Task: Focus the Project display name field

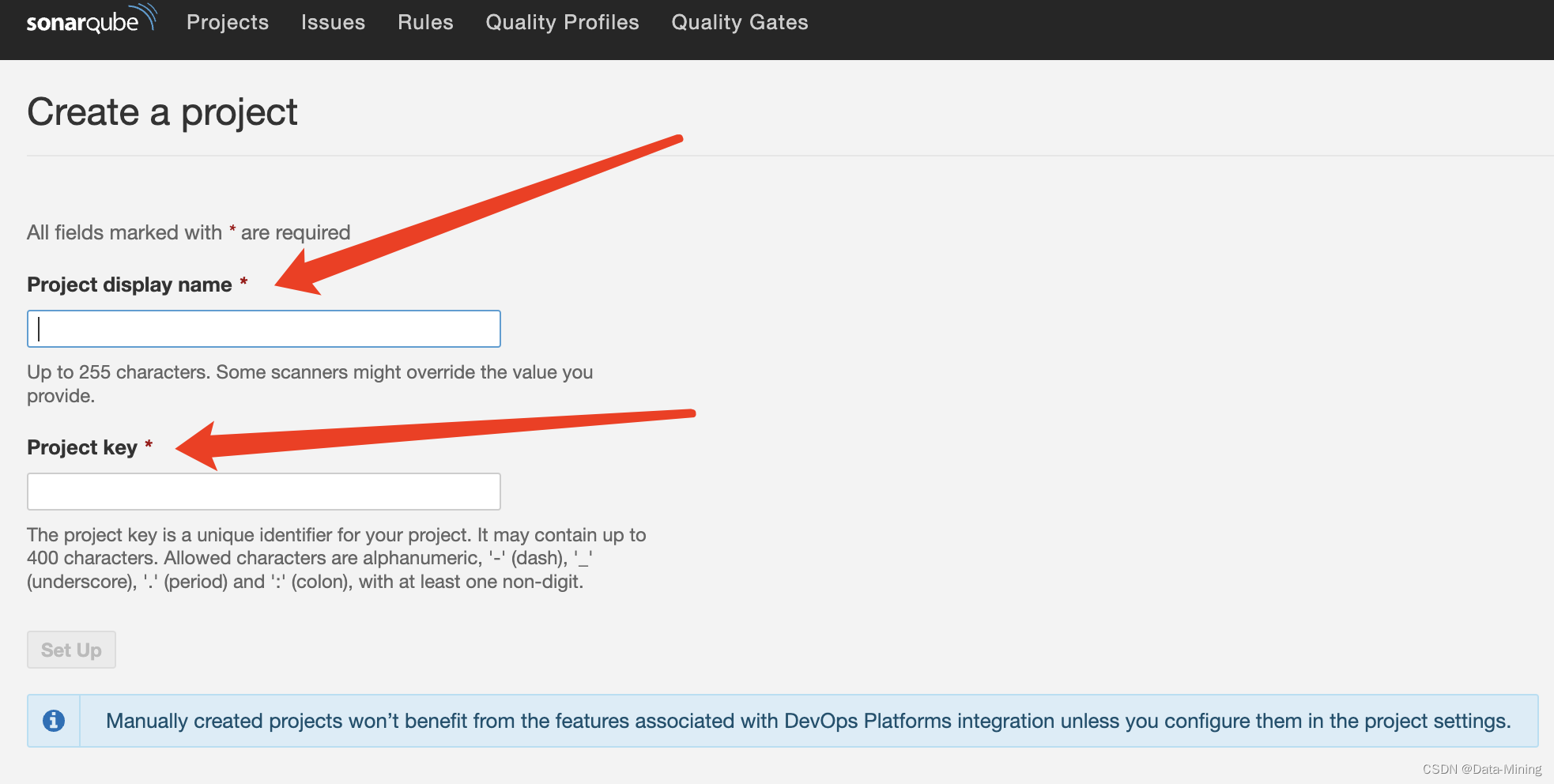Action: 264,329
